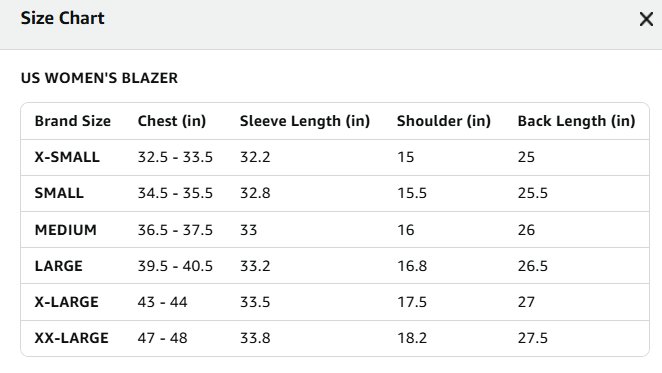Select the MEDIUM row label
This screenshot has width=662, height=373.
(66, 230)
